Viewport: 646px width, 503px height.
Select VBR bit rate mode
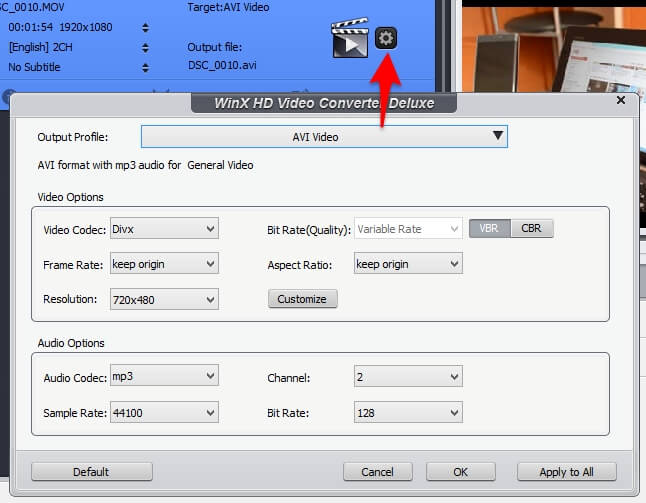[x=489, y=228]
